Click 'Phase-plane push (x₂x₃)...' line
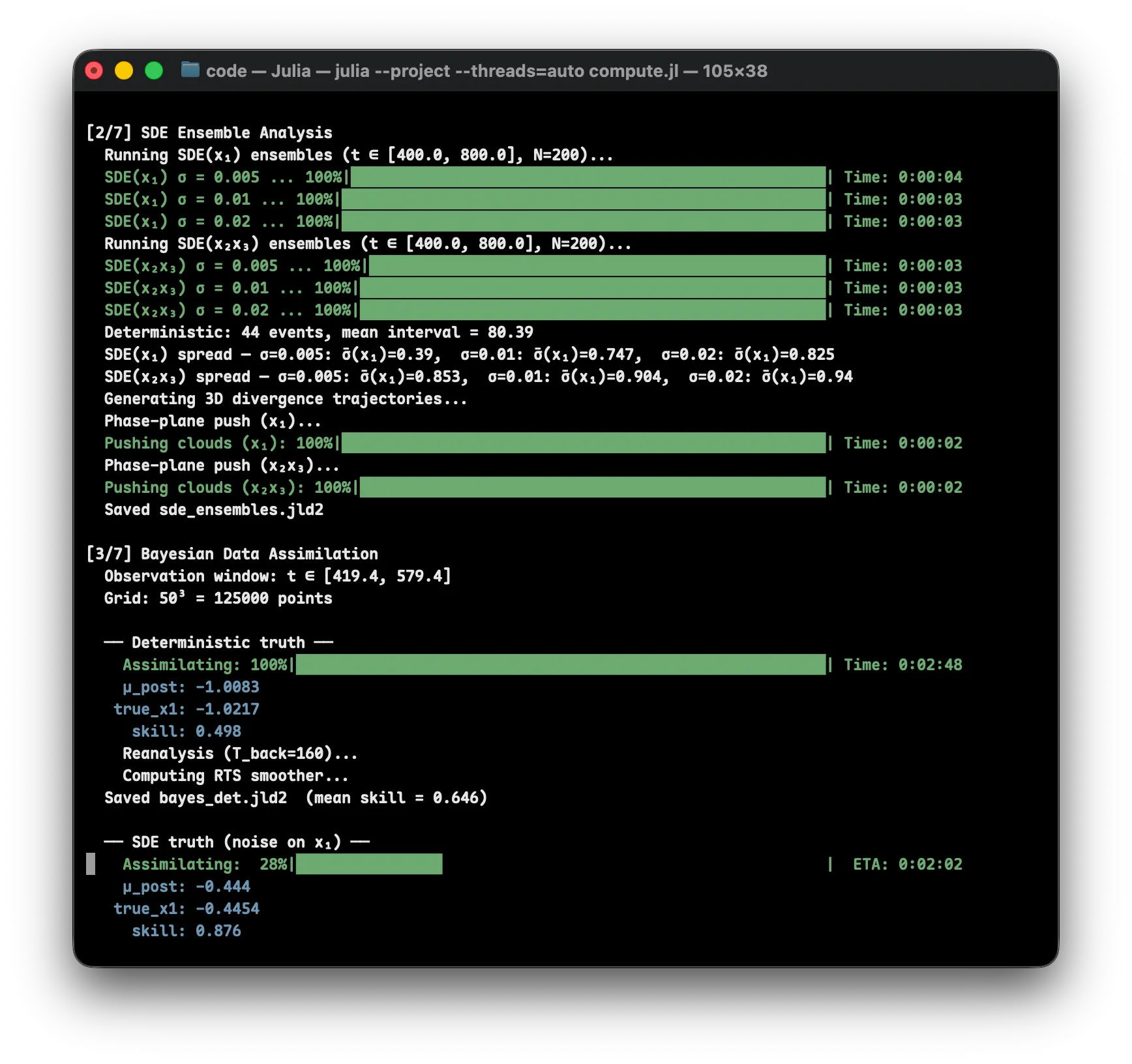This screenshot has height=1064, width=1132. tap(222, 465)
